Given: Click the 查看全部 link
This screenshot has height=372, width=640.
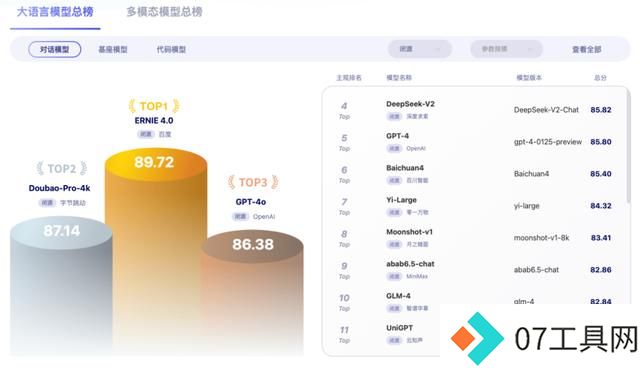Looking at the screenshot, I should pyautogui.click(x=587, y=49).
